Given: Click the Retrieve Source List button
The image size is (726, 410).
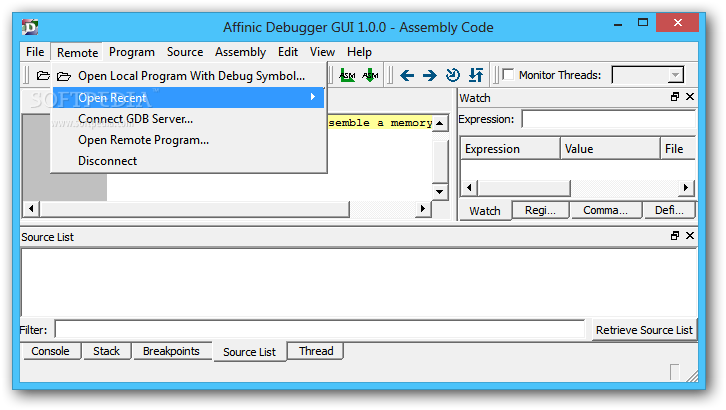Looking at the screenshot, I should coord(644,330).
